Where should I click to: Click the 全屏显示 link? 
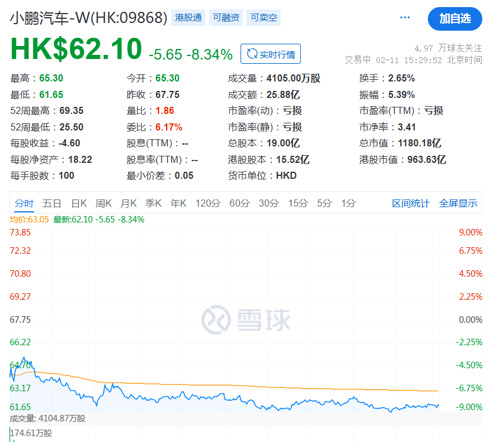click(458, 203)
